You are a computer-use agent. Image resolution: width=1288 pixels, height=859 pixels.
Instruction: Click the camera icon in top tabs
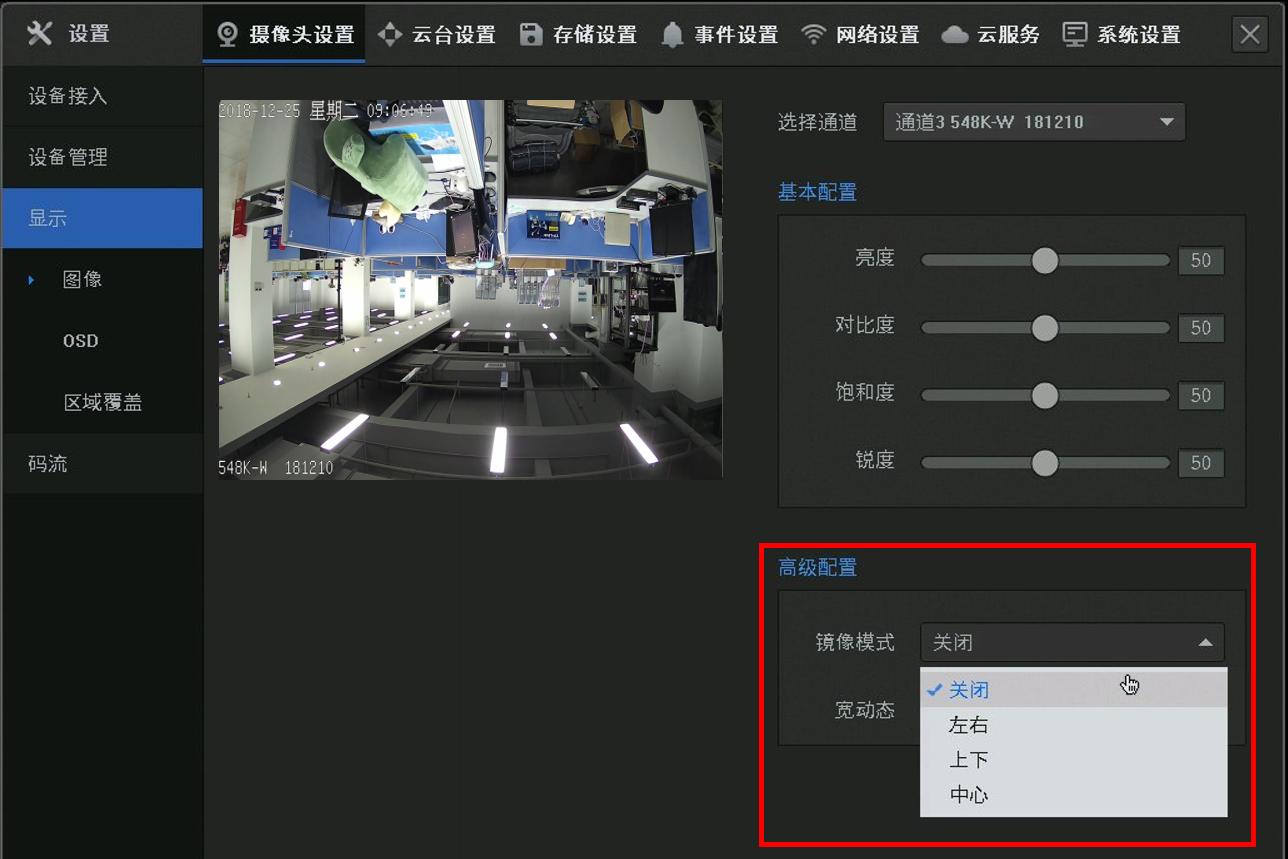[228, 34]
